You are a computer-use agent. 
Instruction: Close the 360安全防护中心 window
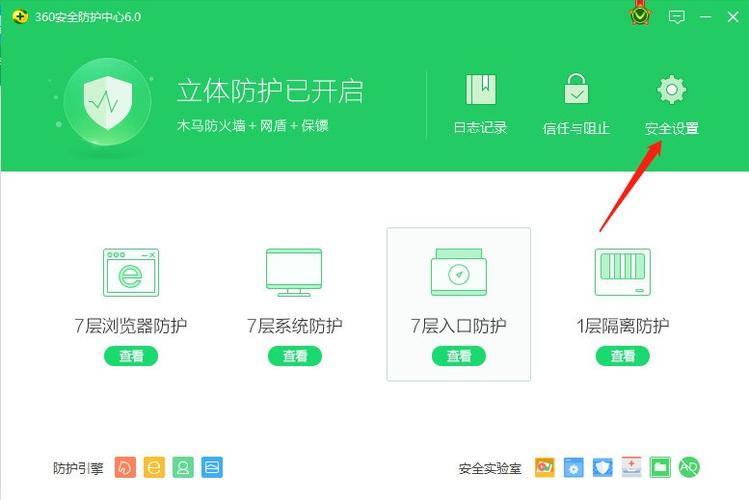[x=733, y=17]
